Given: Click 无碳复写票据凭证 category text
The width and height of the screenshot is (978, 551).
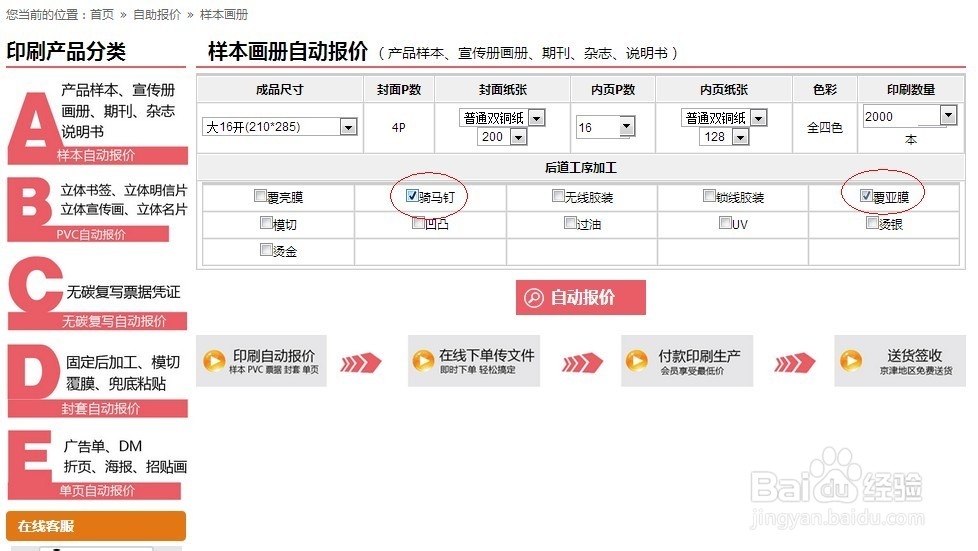Looking at the screenshot, I should pyautogui.click(x=123, y=292).
